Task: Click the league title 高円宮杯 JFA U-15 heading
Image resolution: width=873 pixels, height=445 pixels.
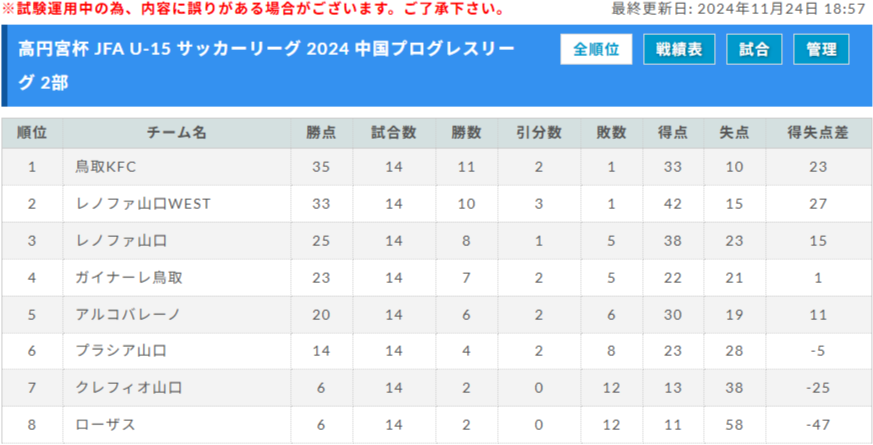Action: 266,66
